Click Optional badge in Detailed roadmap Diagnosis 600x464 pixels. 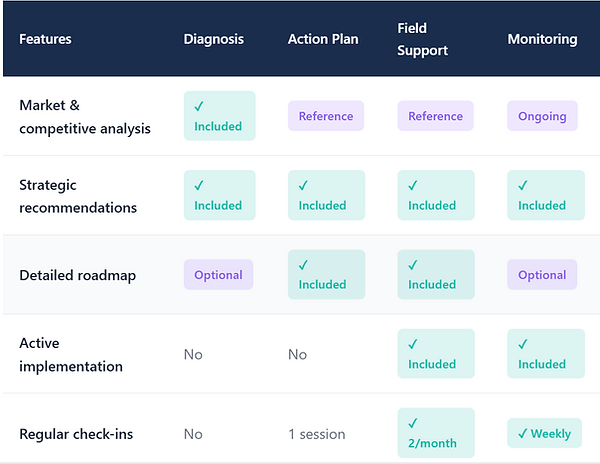click(x=218, y=275)
